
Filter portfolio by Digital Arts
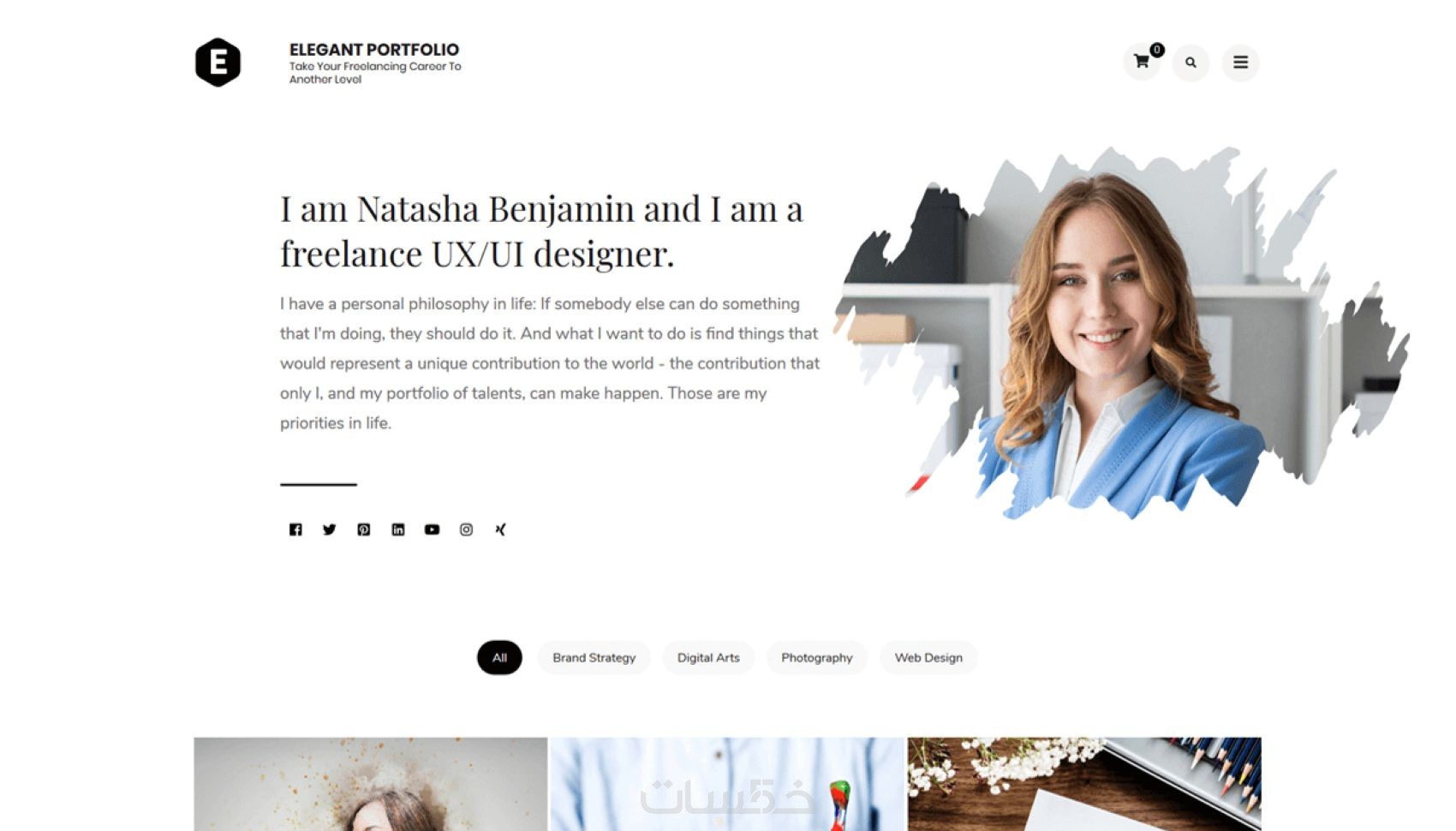(708, 657)
